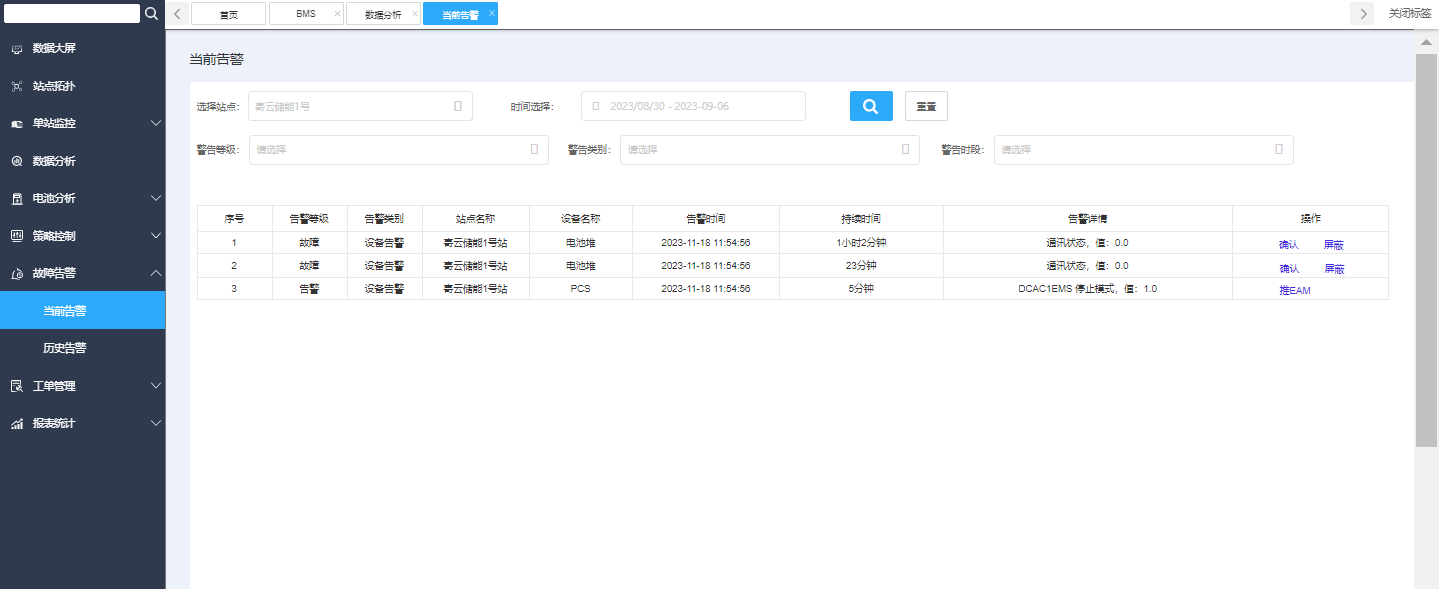Switch to the 数据分析 tab
Image resolution: width=1441 pixels, height=589 pixels.
tap(383, 14)
